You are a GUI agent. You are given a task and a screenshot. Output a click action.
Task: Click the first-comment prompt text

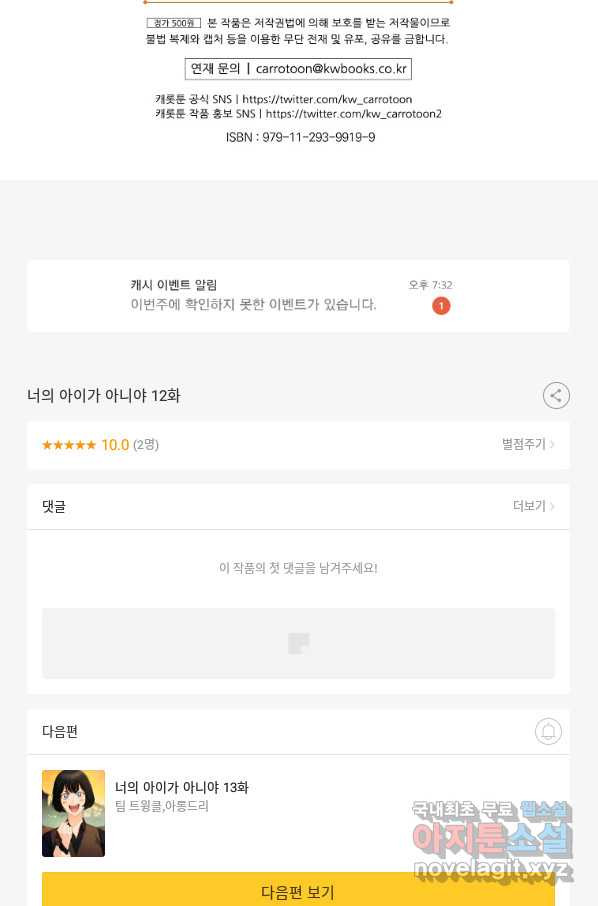pyautogui.click(x=298, y=568)
